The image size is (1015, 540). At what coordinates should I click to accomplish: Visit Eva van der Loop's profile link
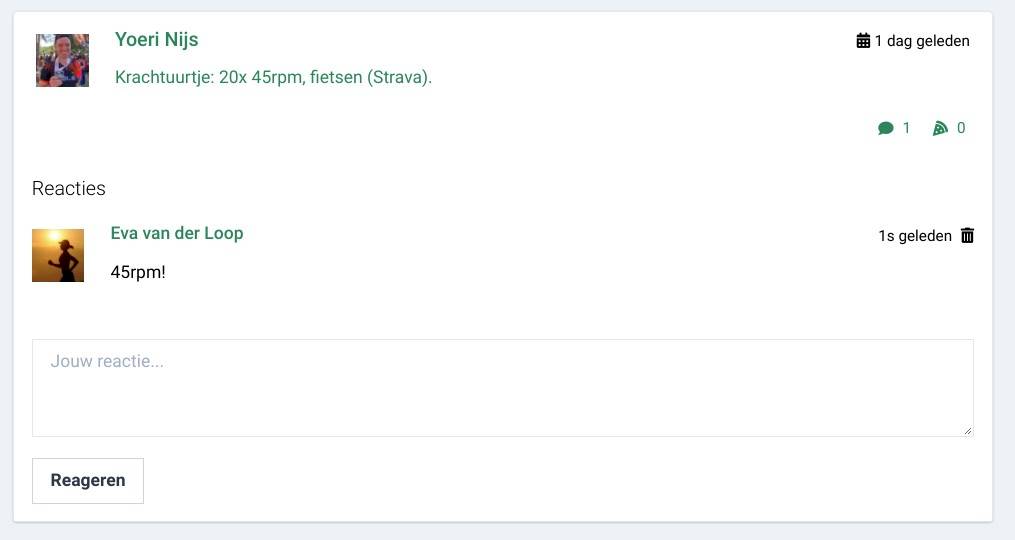(x=177, y=233)
